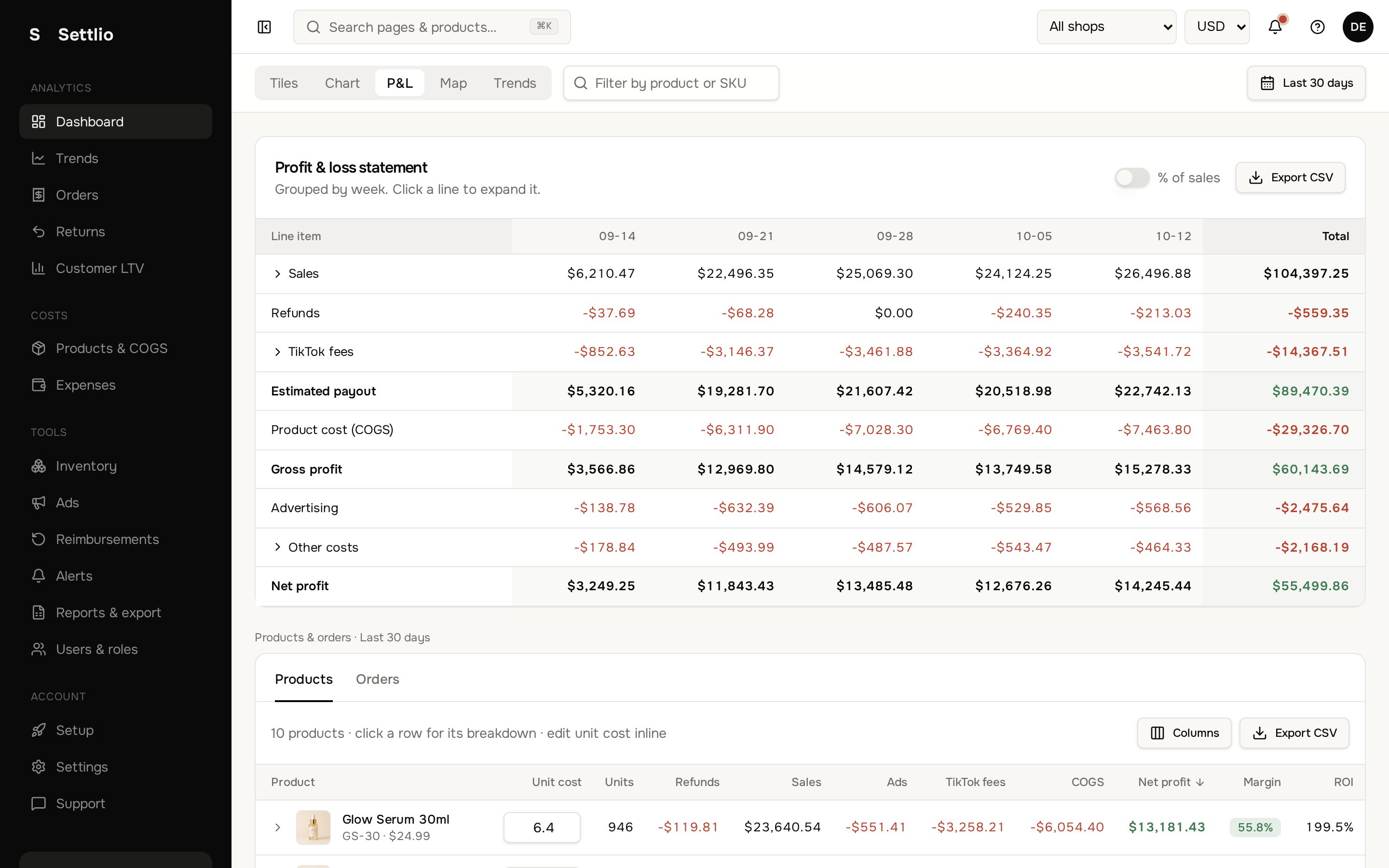Open the Ads tool
1389x868 pixels.
pos(115,503)
